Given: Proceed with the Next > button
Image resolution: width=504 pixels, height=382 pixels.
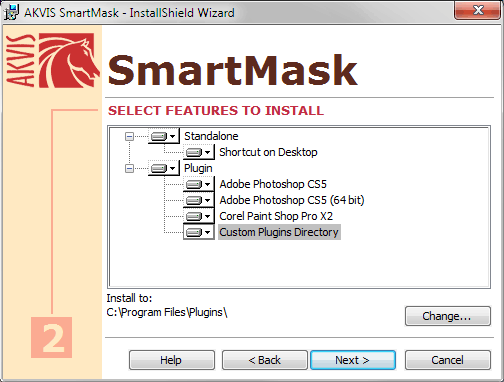Looking at the screenshot, I should click(353, 360).
